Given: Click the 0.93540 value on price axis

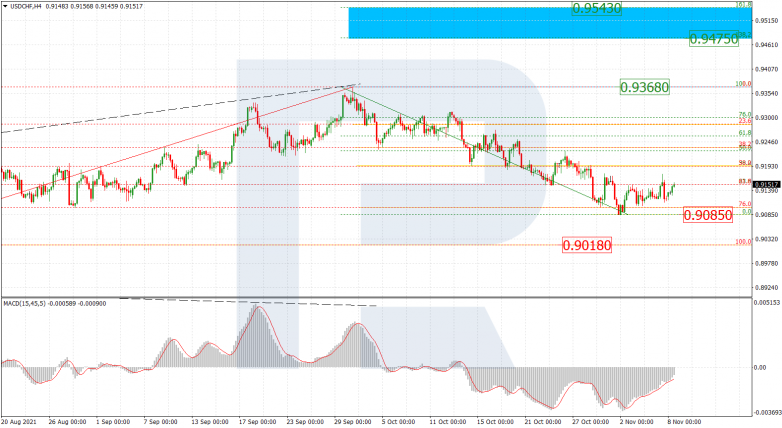Looking at the screenshot, I should pos(767,94).
